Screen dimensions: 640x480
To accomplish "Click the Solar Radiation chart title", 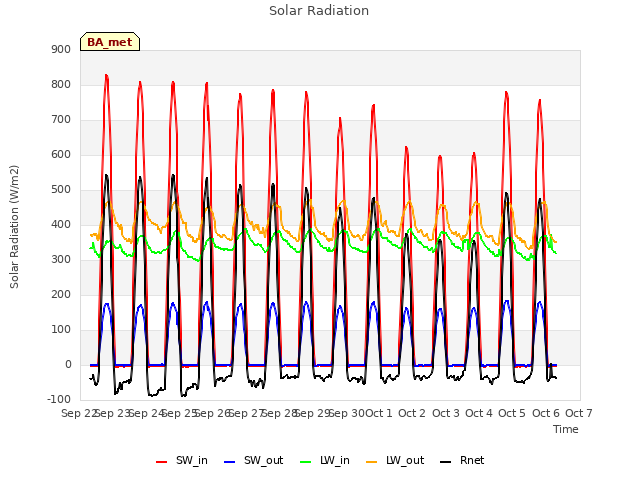I will coord(319,11).
